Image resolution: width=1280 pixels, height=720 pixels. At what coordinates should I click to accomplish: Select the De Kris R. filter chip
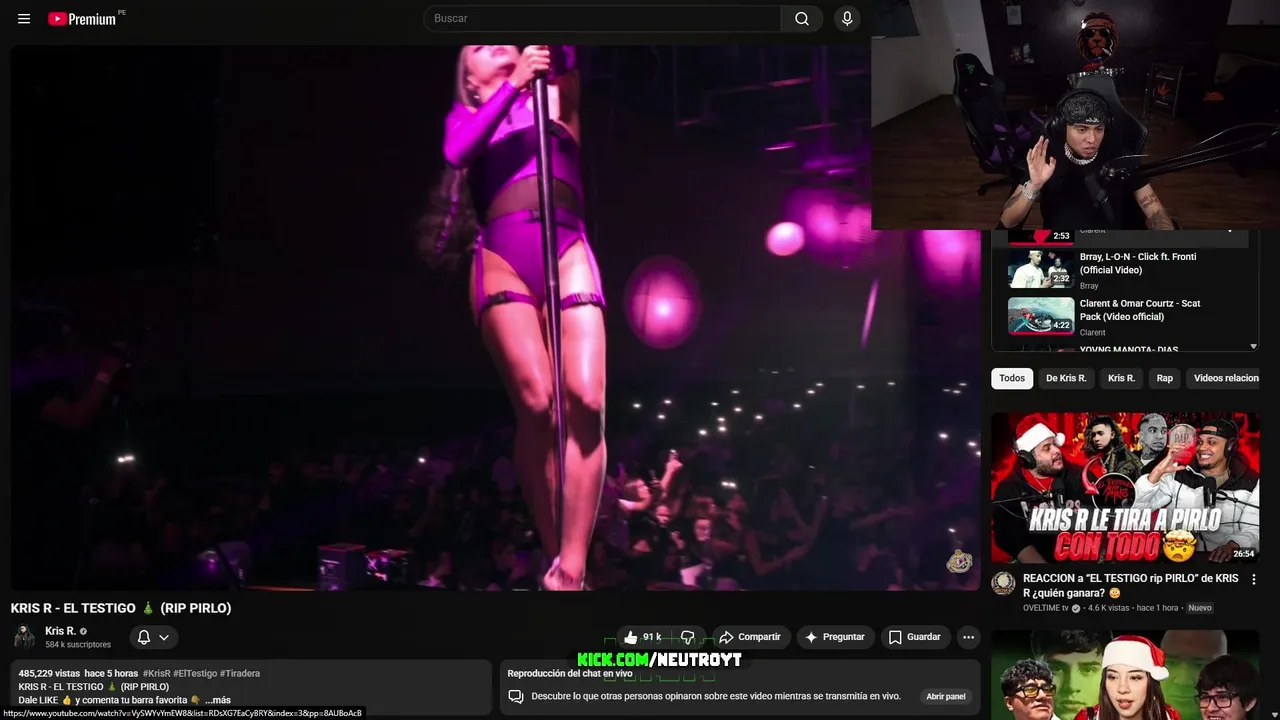(1066, 378)
